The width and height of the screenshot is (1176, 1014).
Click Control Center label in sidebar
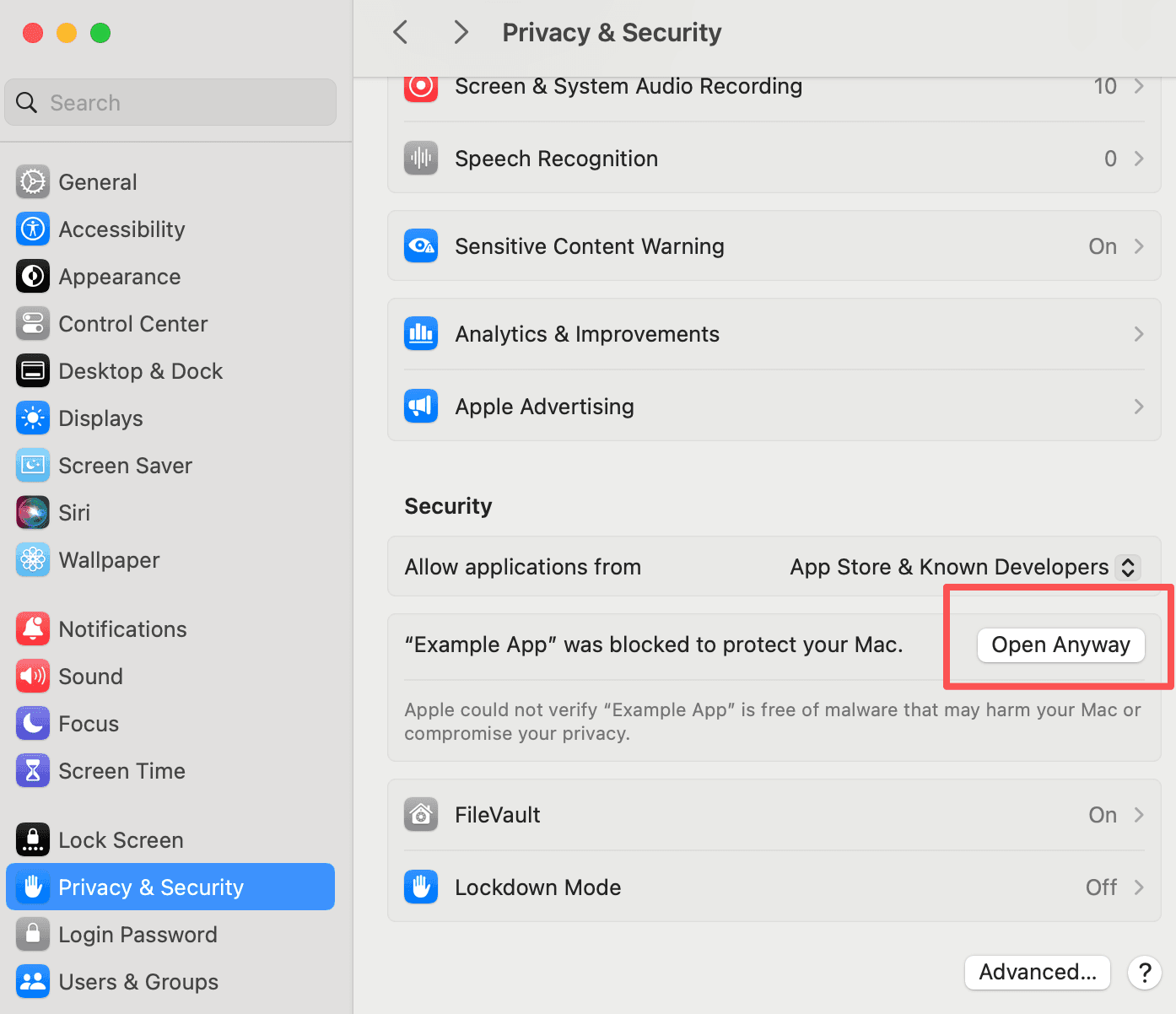132,324
